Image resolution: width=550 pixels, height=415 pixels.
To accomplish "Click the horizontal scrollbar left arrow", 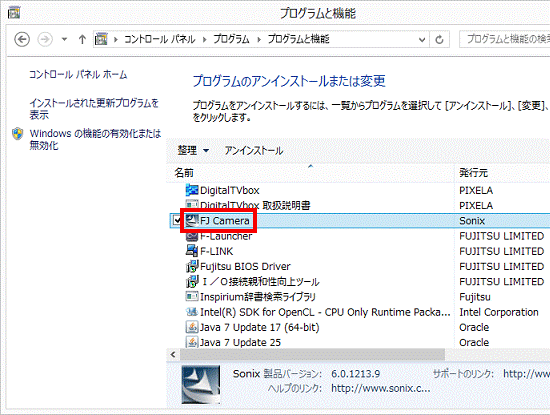I will click(x=173, y=355).
